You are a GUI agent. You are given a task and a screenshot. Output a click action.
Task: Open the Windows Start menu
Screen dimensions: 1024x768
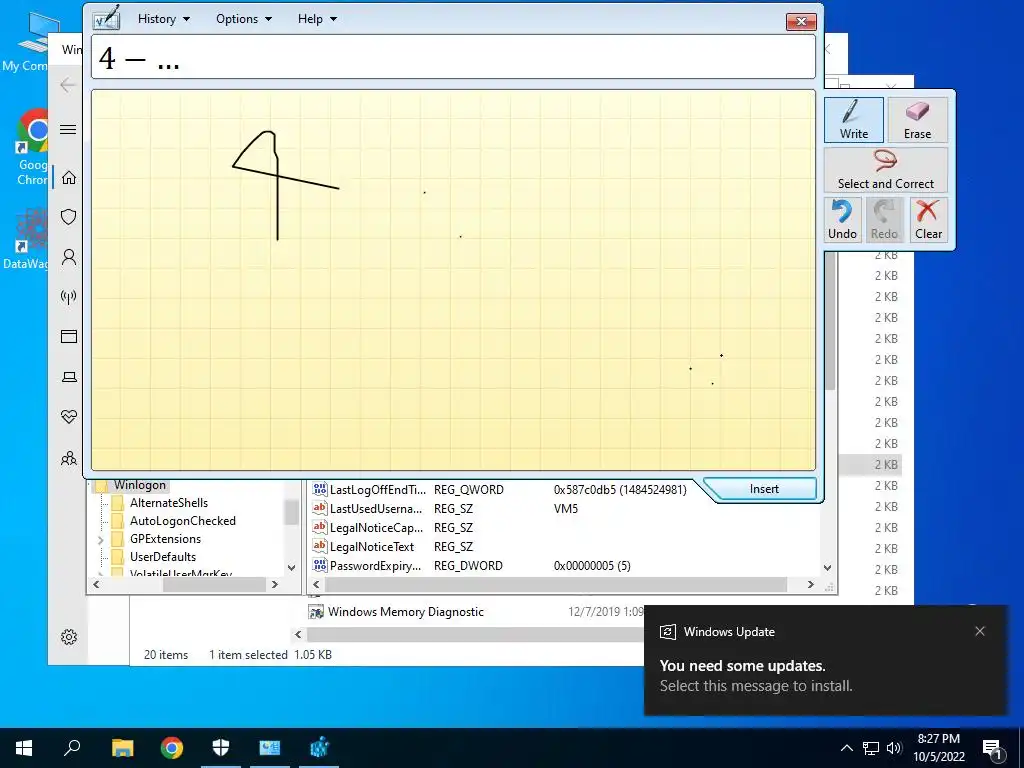[x=24, y=748]
